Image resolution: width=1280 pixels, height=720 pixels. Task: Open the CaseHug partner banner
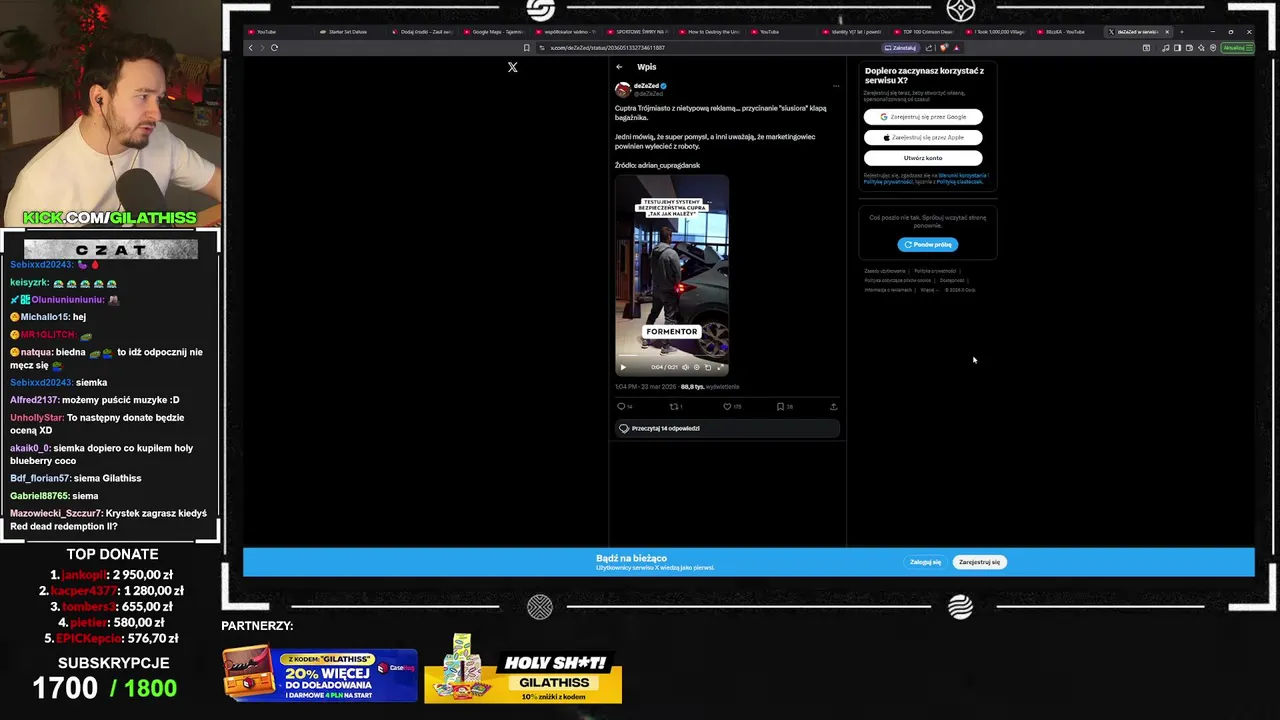[320, 674]
